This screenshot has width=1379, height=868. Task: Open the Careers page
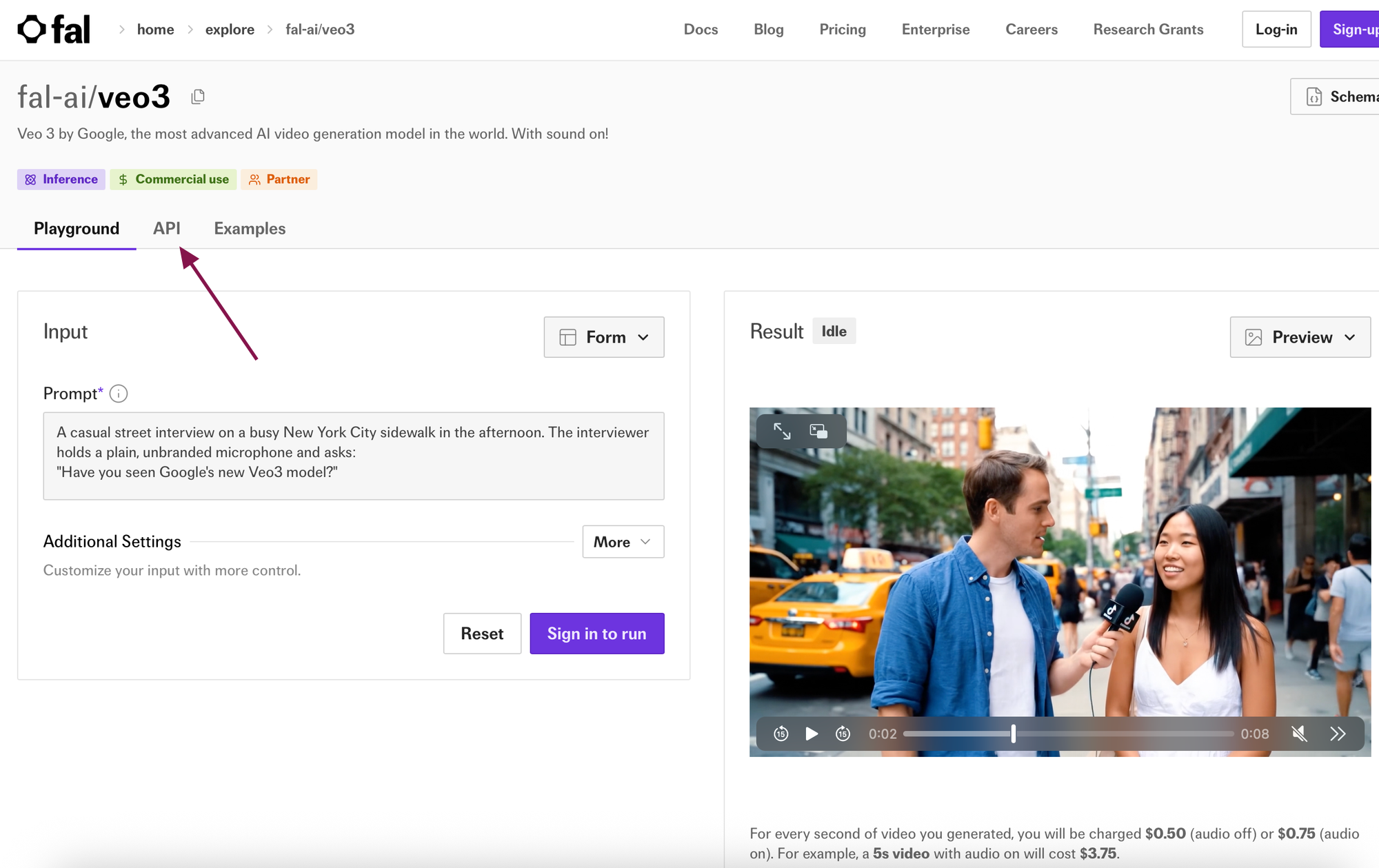[1031, 30]
